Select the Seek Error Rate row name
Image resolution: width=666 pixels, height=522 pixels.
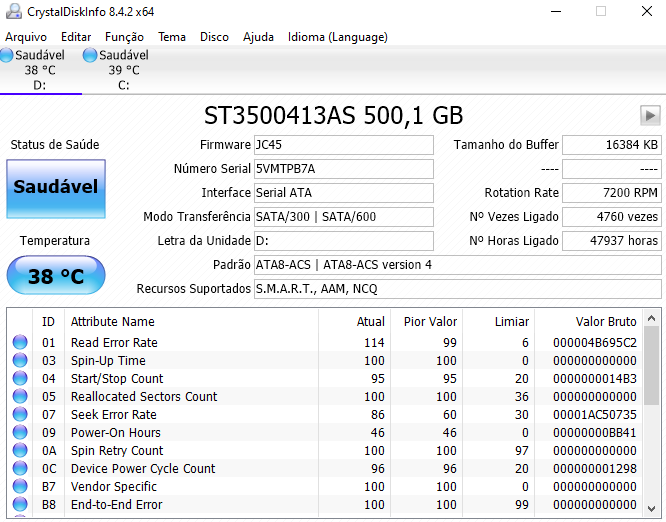113,415
